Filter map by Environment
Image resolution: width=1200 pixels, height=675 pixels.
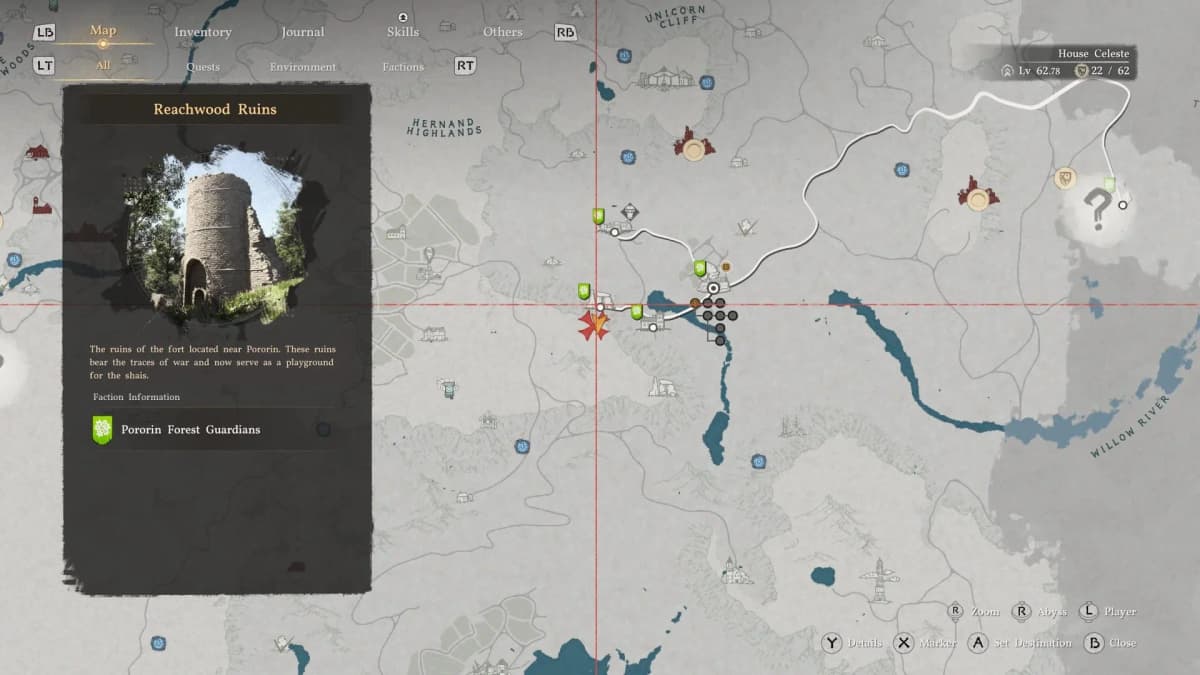coord(302,67)
